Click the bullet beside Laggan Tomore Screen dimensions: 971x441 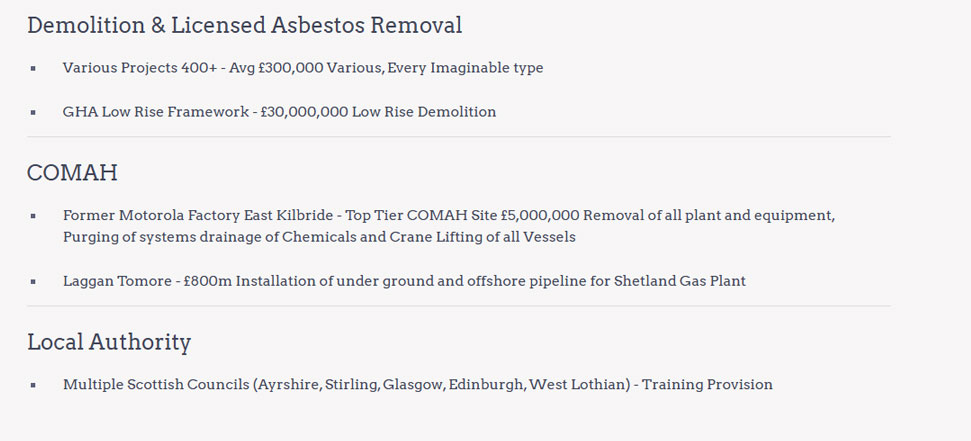(x=34, y=282)
